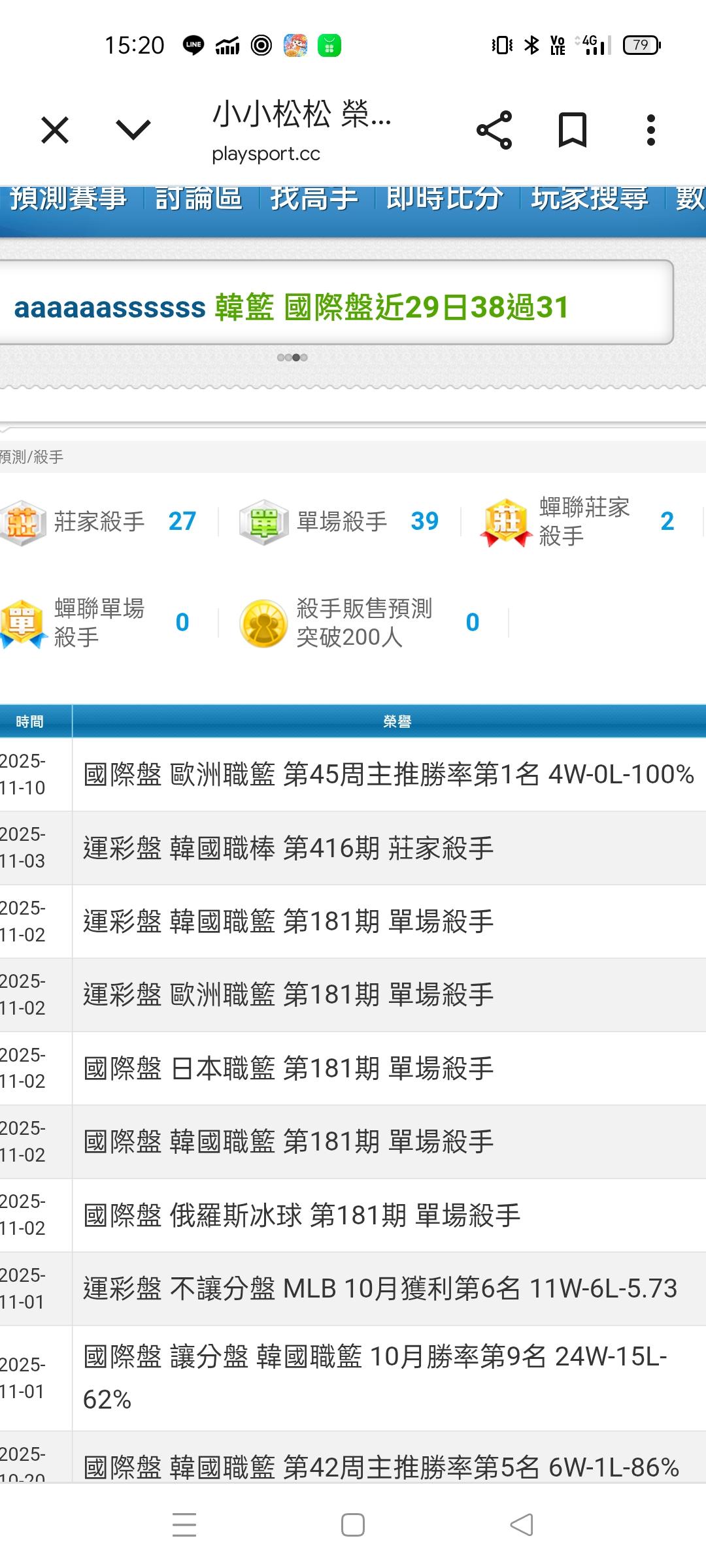This screenshot has height=1568, width=706.
Task: Tap the 莊家殺手 badge icon
Action: pyautogui.click(x=23, y=522)
